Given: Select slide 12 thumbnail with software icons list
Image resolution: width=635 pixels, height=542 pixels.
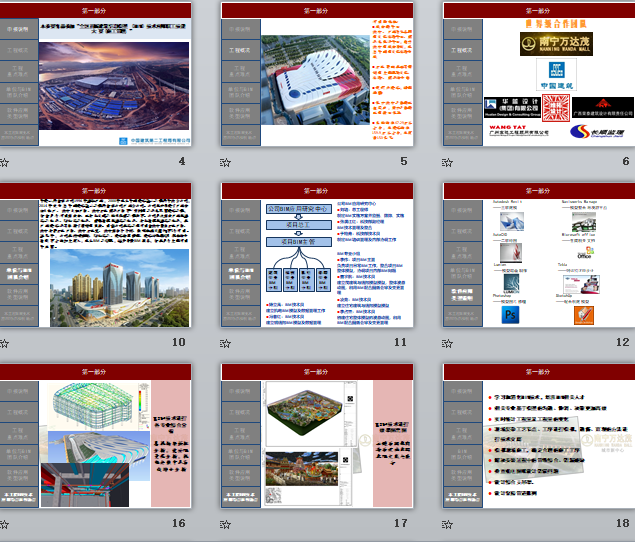Looking at the screenshot, I should (539, 255).
